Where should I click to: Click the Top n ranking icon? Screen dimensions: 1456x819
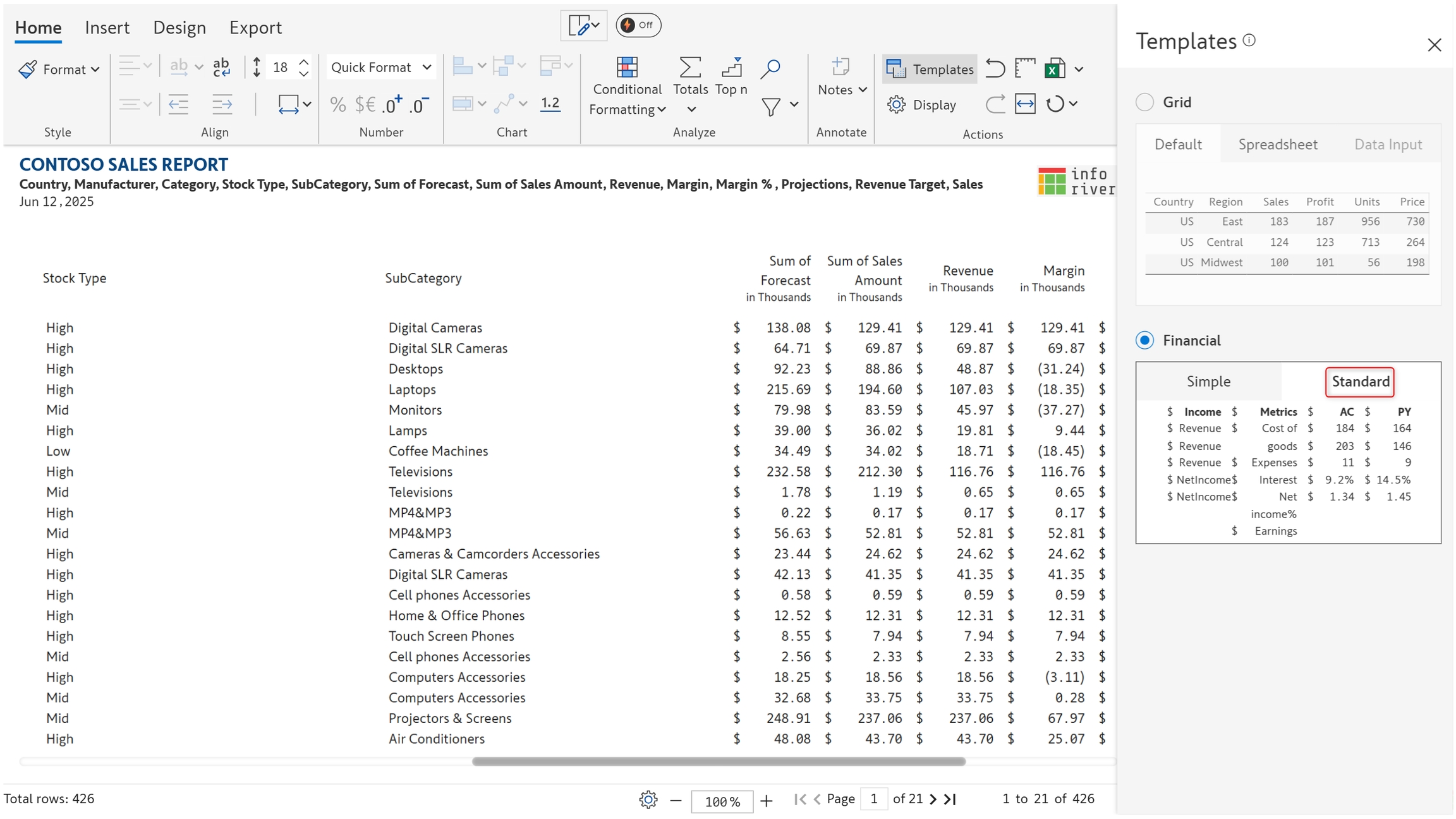pyautogui.click(x=731, y=67)
